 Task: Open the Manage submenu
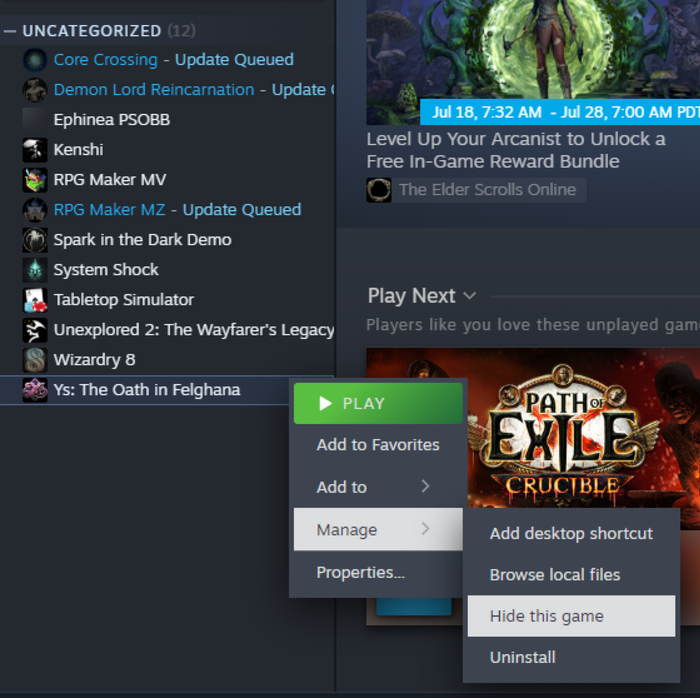tap(378, 529)
